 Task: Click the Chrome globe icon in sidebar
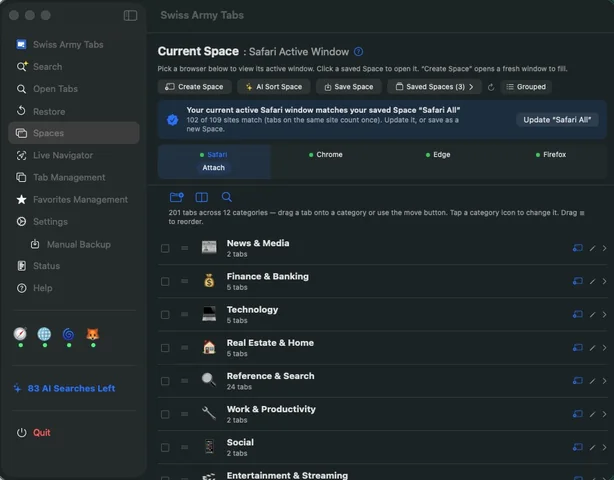click(x=44, y=334)
